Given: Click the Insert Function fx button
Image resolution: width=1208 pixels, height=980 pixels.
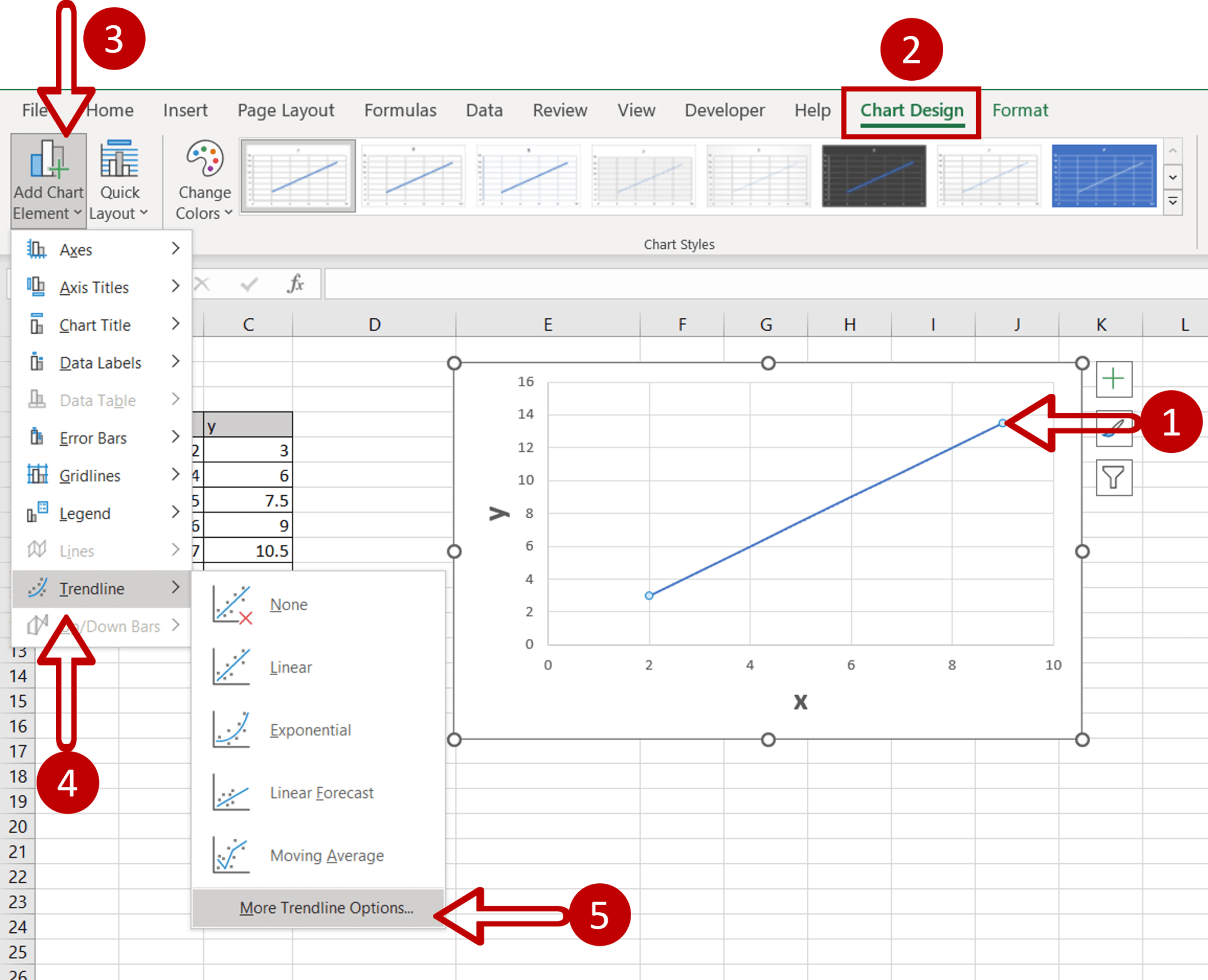Looking at the screenshot, I should click(295, 284).
